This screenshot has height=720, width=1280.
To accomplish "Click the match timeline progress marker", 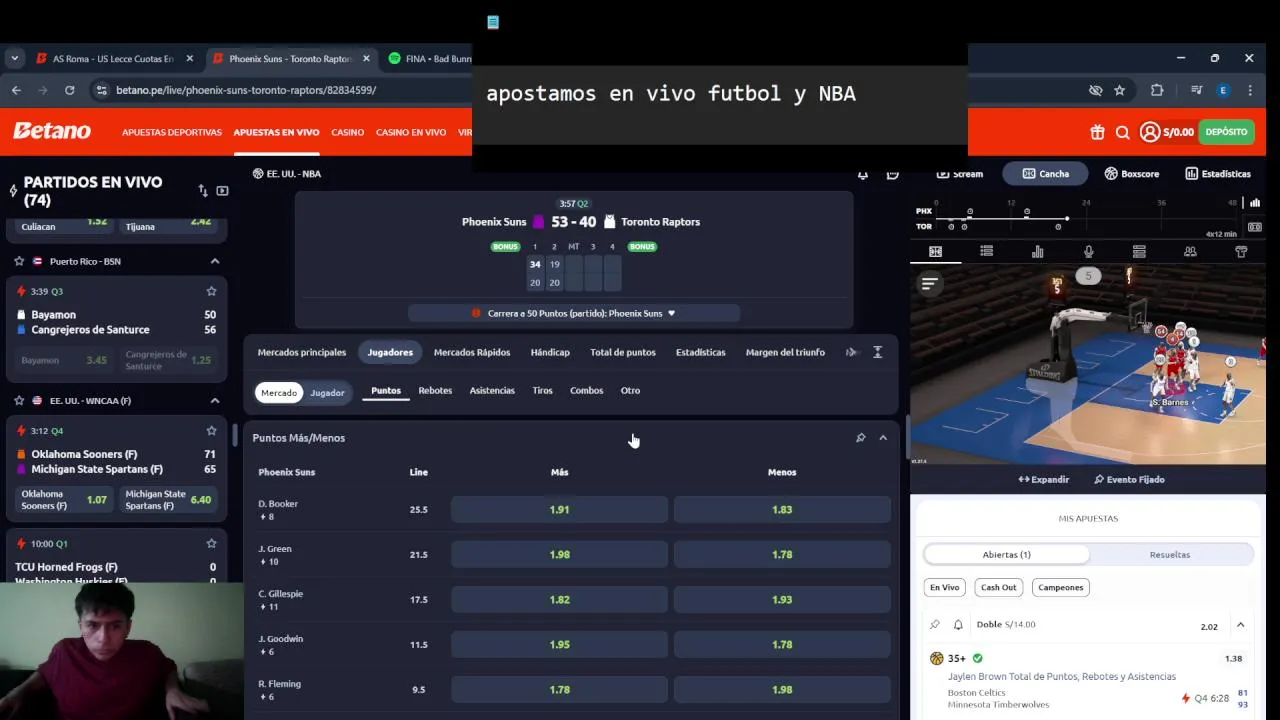I will coord(1067,218).
